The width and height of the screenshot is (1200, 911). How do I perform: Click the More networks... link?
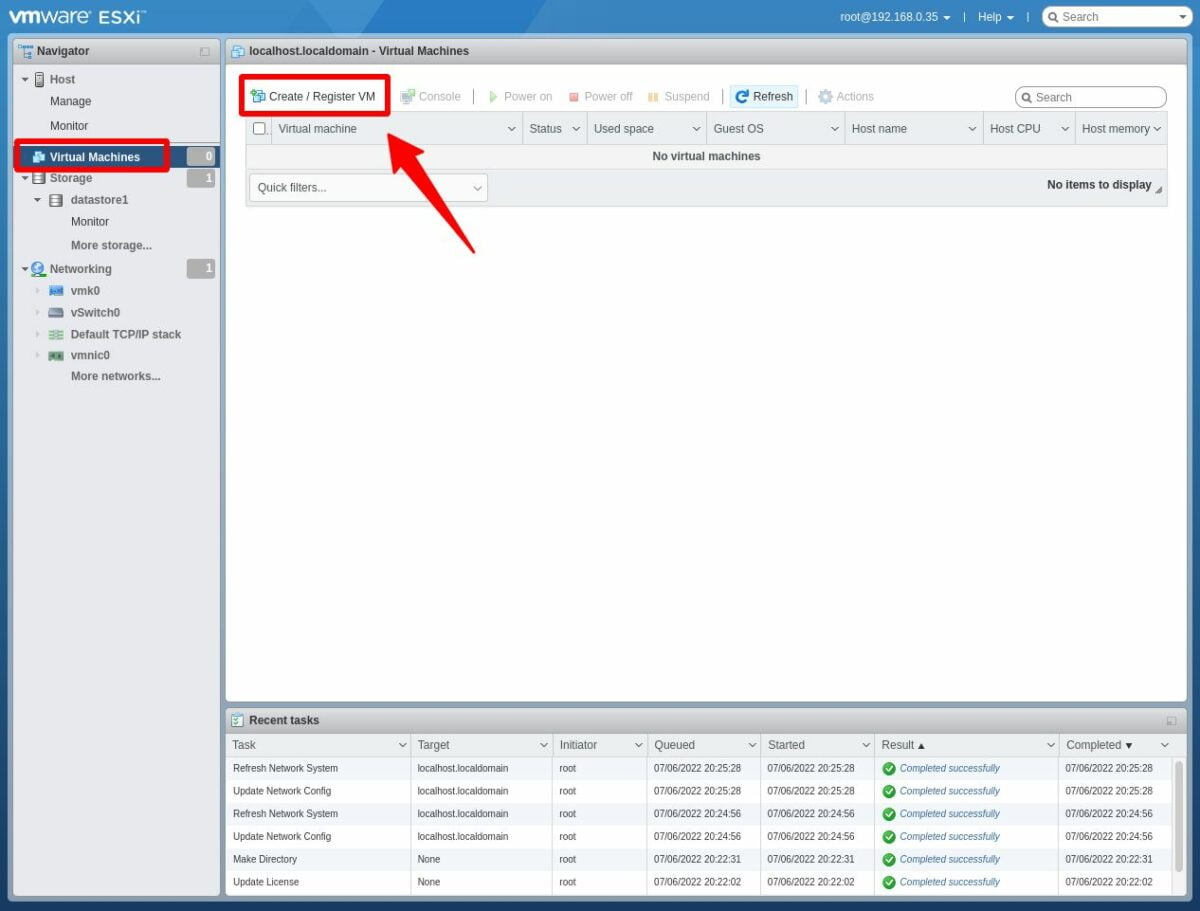click(x=115, y=376)
